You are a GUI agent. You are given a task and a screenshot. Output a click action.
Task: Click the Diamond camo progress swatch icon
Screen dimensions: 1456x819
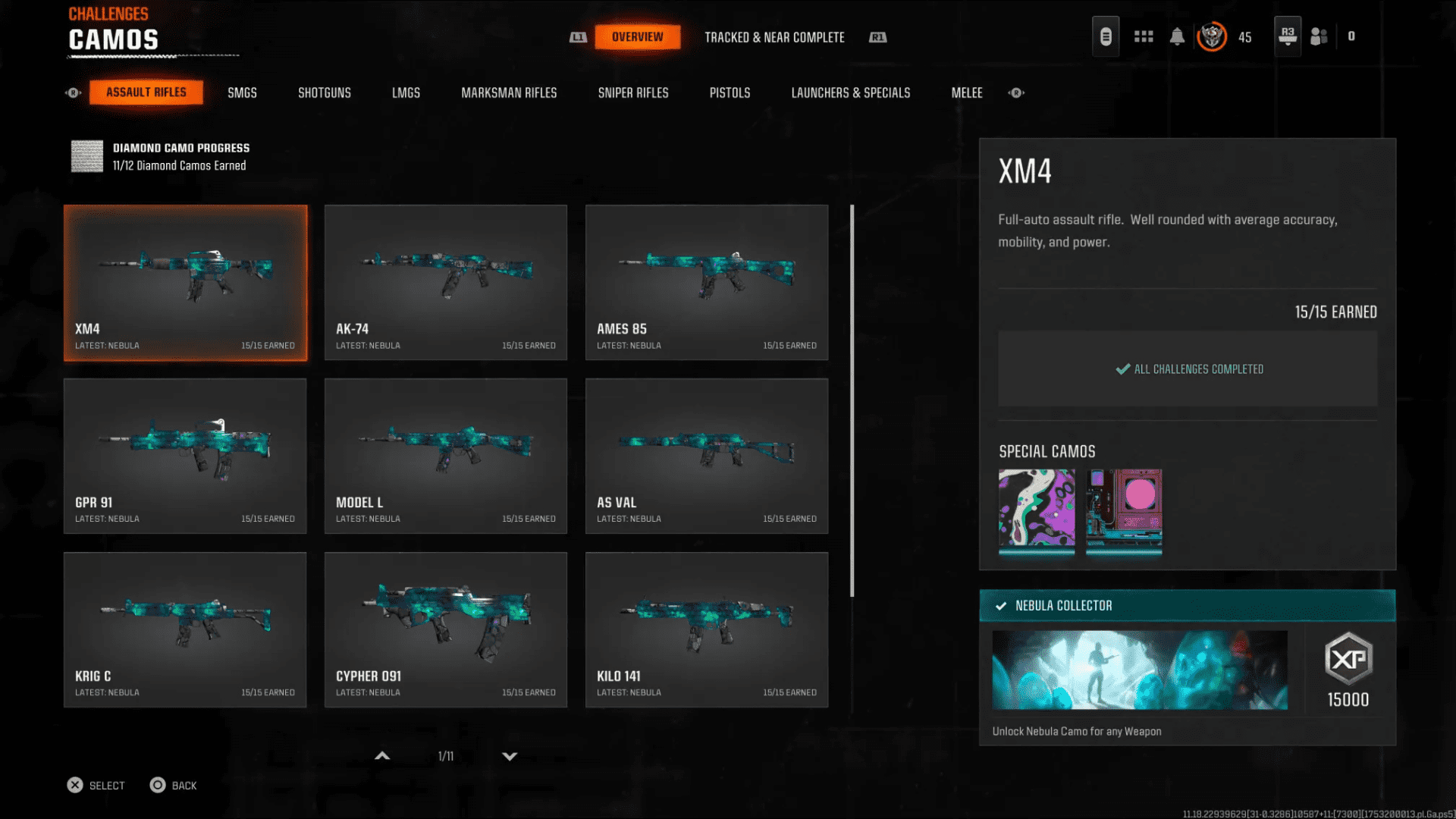(87, 156)
